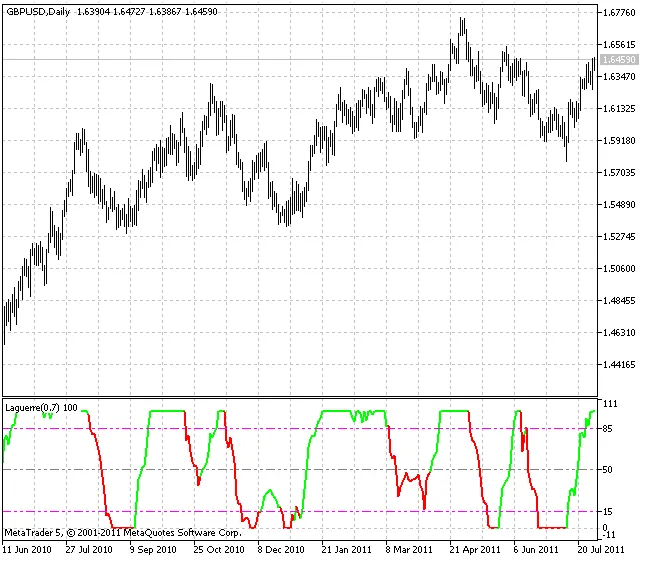This screenshot has width=650, height=561.
Task: Click the 11 Jun 2010 date label
Action: [x=27, y=550]
